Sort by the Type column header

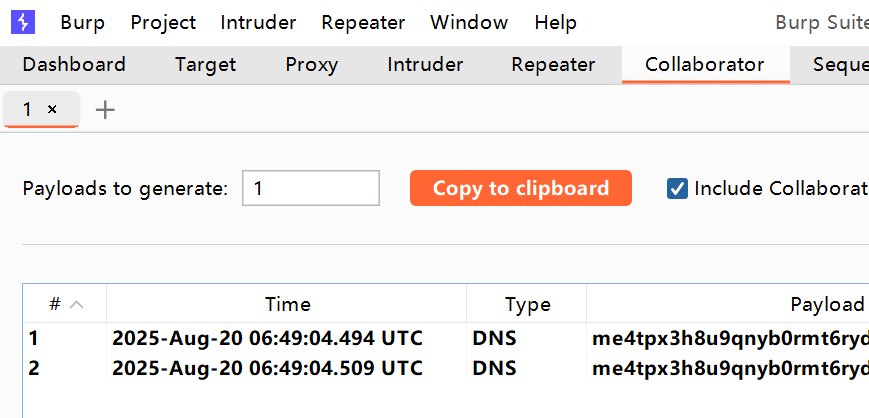(x=526, y=304)
